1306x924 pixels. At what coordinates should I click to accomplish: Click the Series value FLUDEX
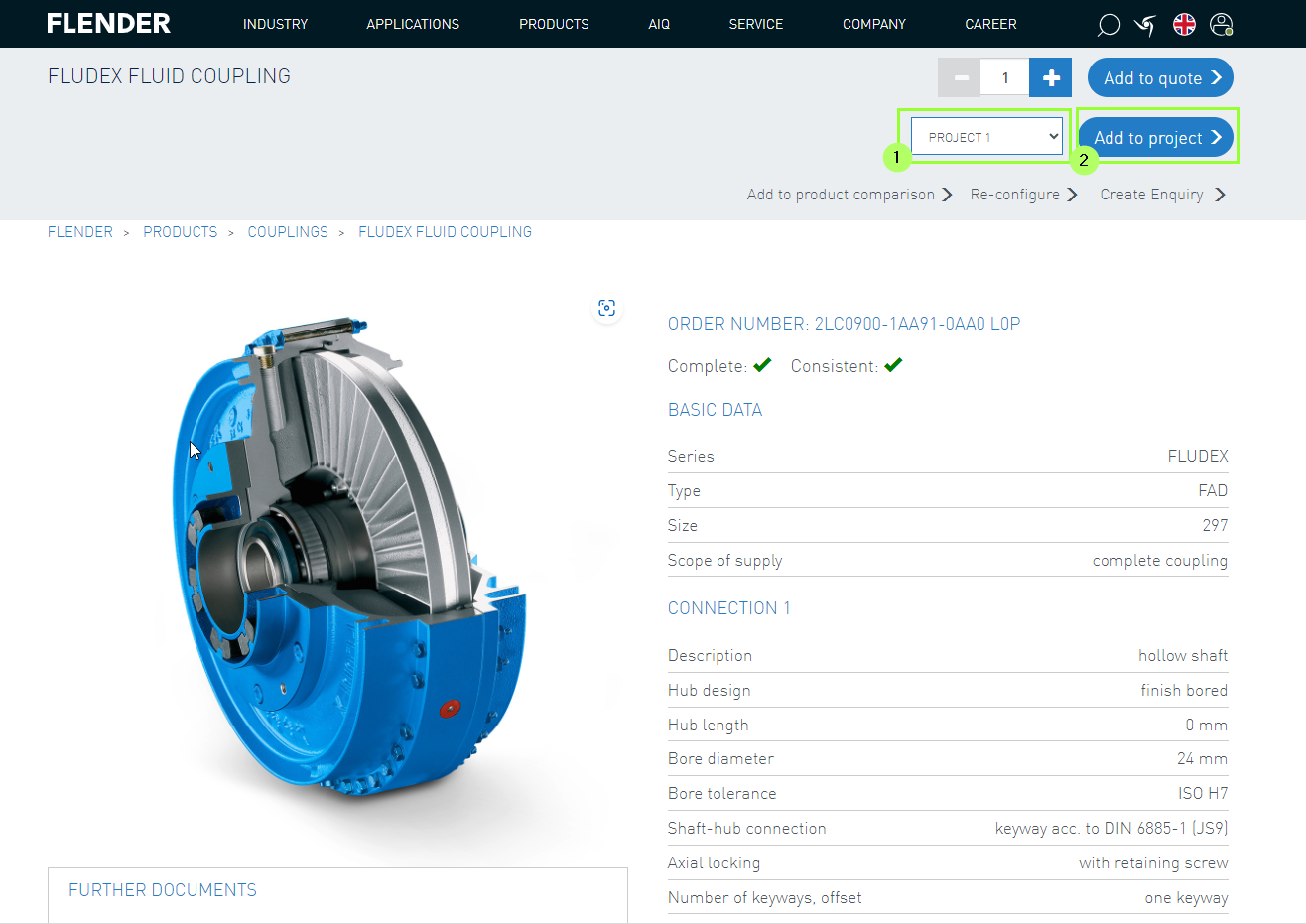1198,457
